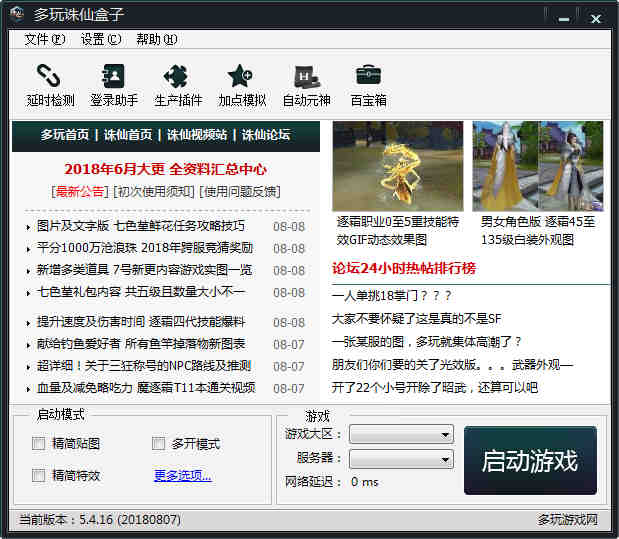Toggle the 多开模式 checkbox
This screenshot has height=539, width=619.
[159, 444]
